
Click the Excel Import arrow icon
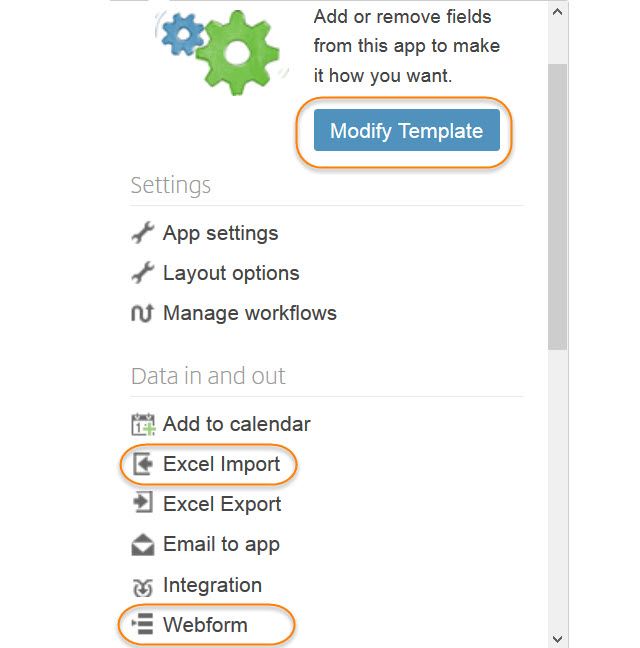point(143,464)
